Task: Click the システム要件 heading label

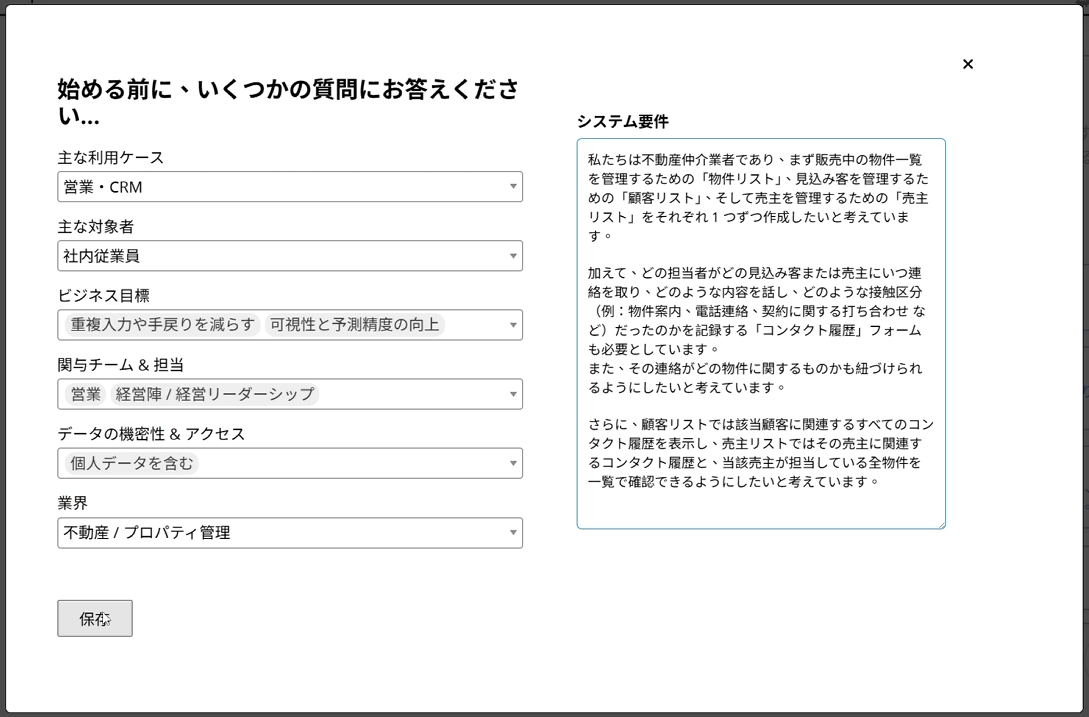Action: pos(622,121)
